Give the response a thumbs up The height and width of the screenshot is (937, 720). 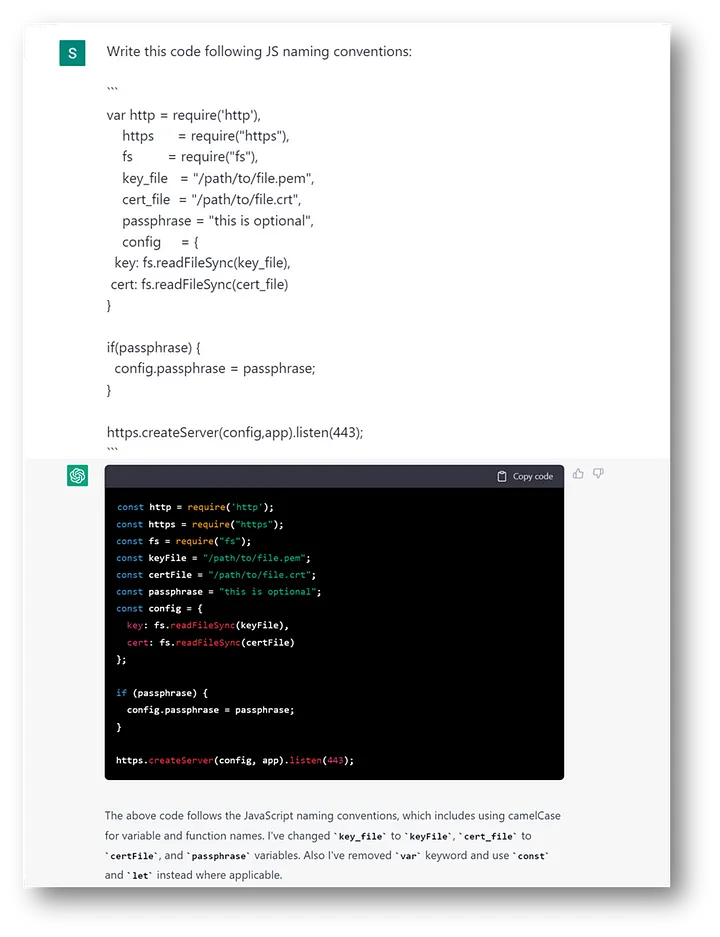click(578, 474)
